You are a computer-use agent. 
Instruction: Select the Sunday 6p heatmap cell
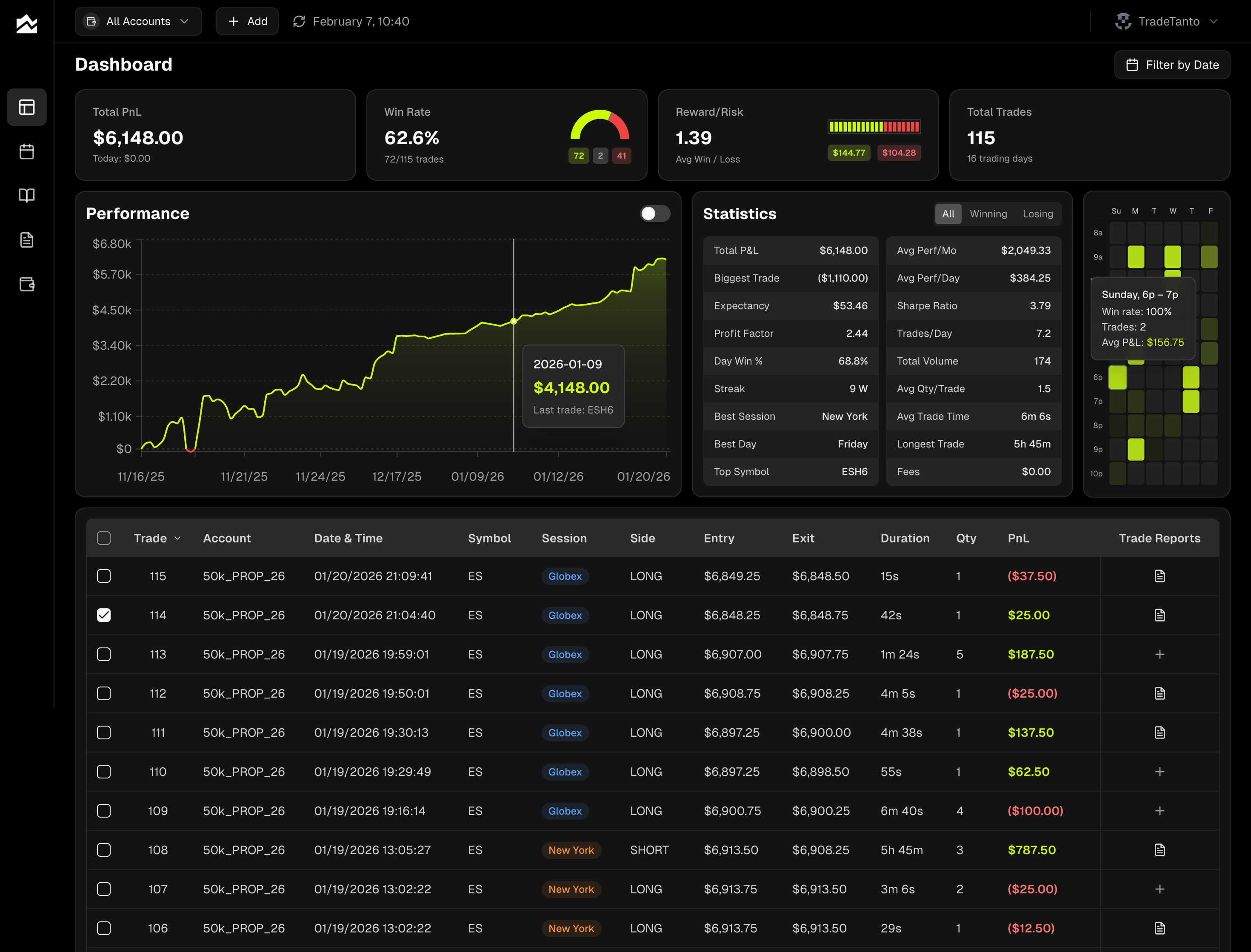click(1117, 377)
